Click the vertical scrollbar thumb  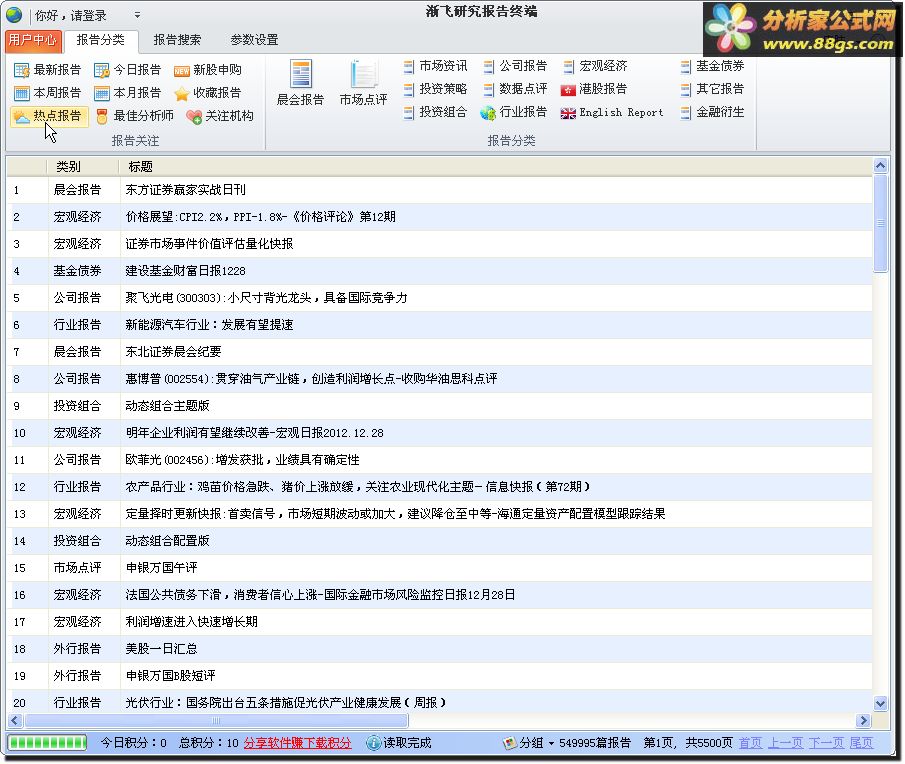tap(880, 223)
